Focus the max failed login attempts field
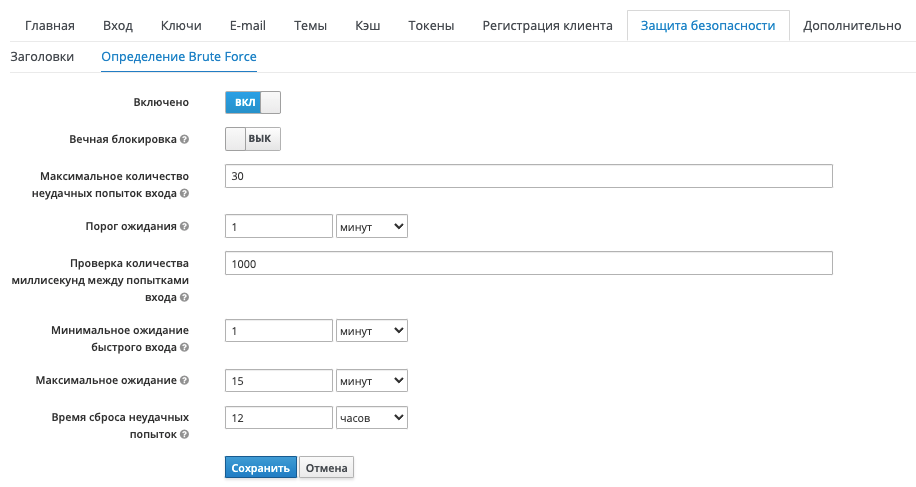 click(529, 176)
